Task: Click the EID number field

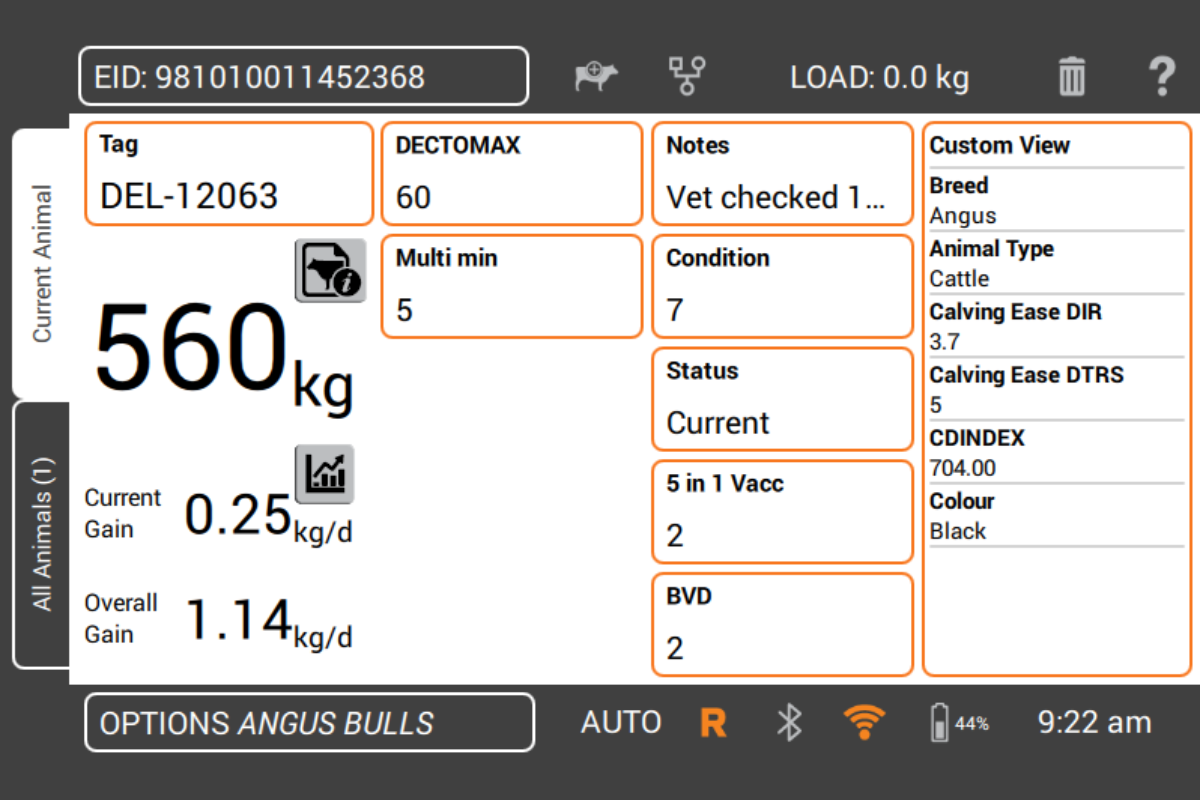Action: pos(303,77)
